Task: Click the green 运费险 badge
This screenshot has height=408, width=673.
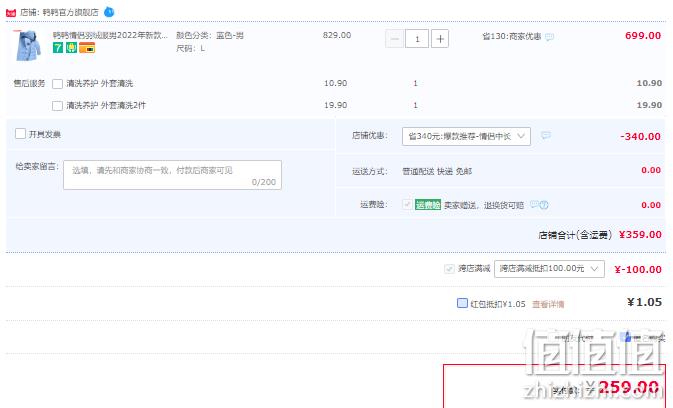Action: pyautogui.click(x=428, y=205)
